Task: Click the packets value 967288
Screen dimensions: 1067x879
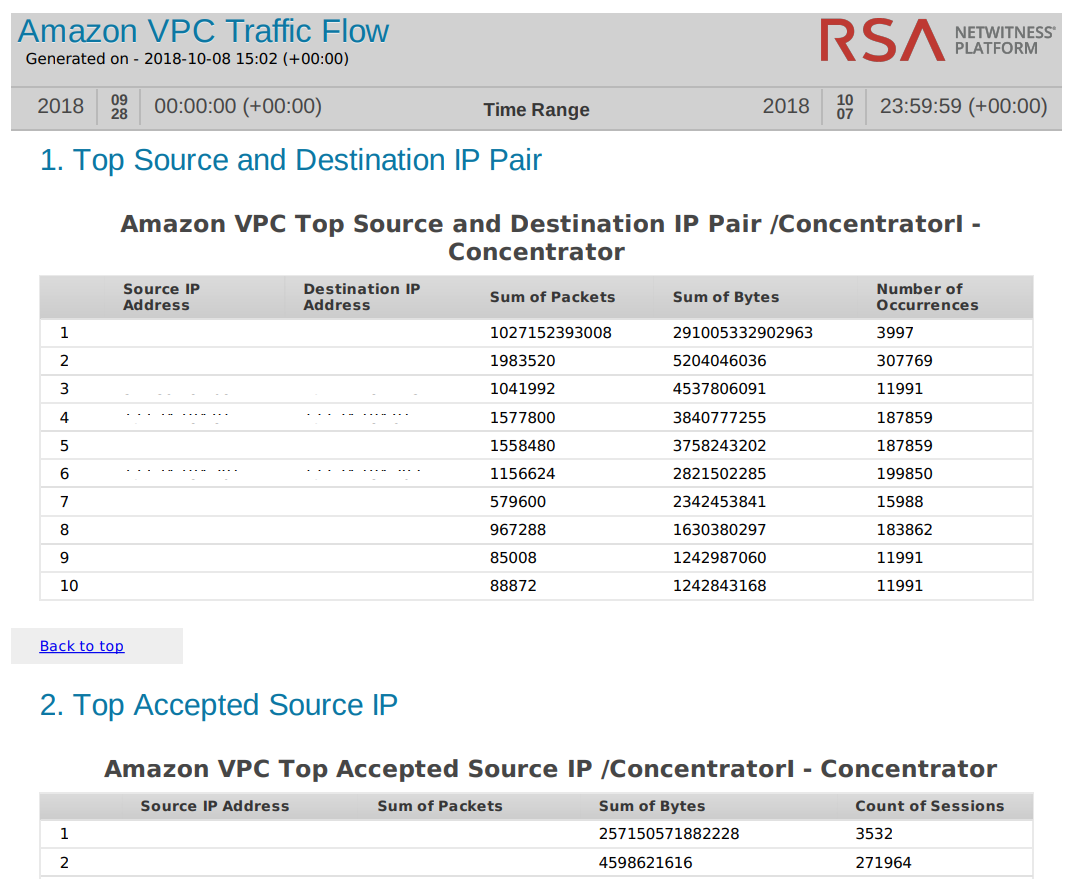Action: click(518, 530)
